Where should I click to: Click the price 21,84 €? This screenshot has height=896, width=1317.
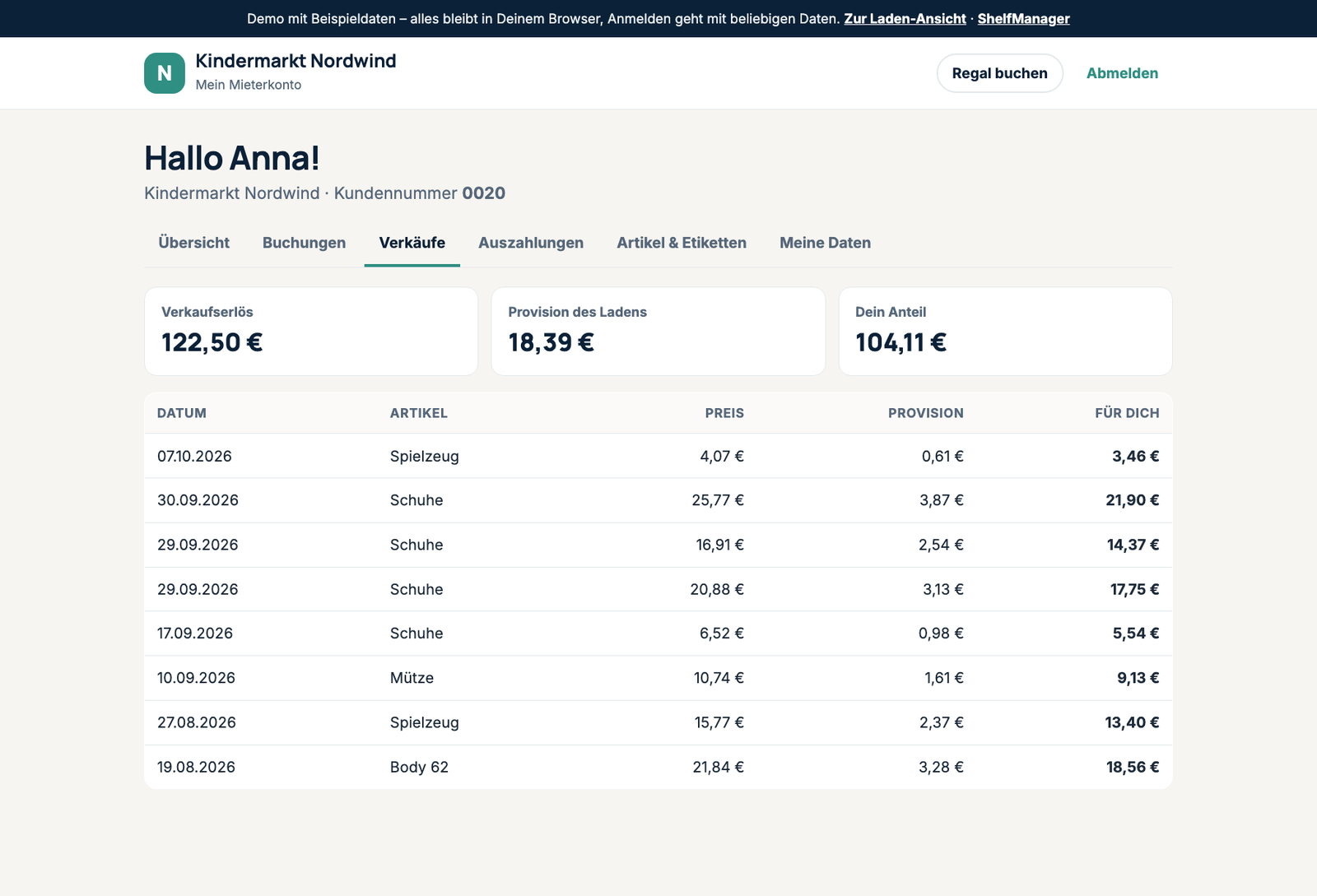tap(718, 767)
